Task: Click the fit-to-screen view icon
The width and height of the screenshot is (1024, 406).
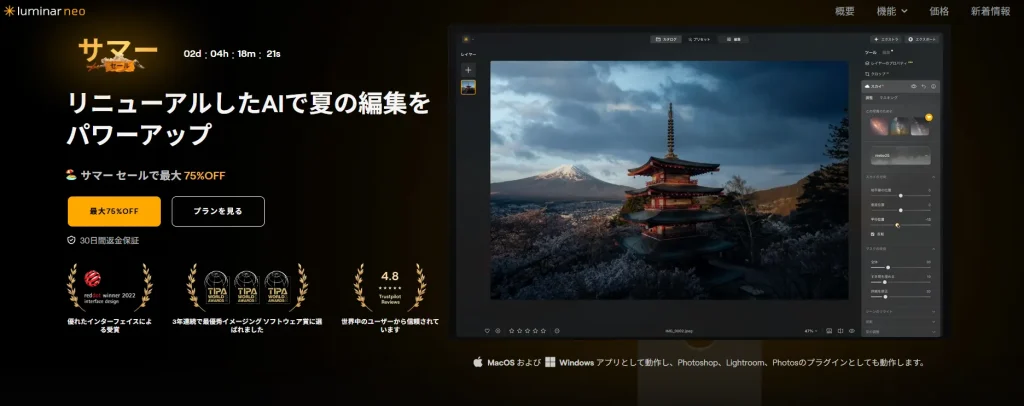Action: click(829, 331)
